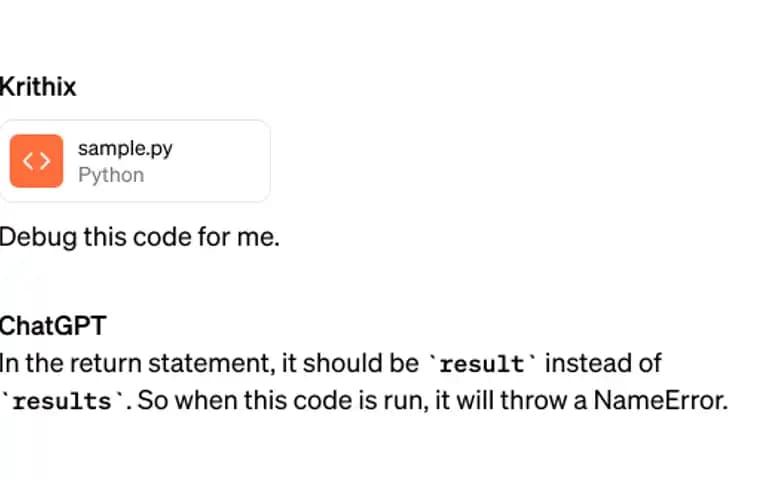Click 'it will throw a' in the reply

511,401
